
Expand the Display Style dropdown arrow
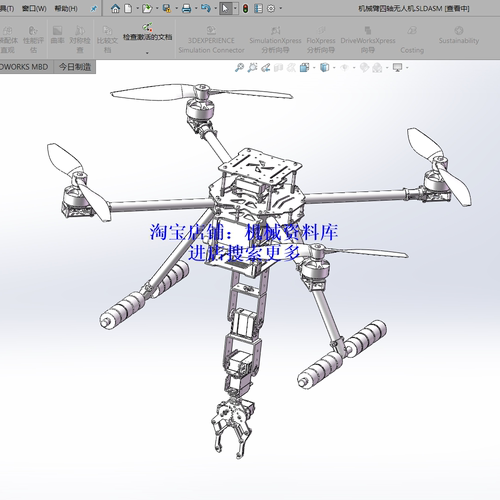click(334, 68)
